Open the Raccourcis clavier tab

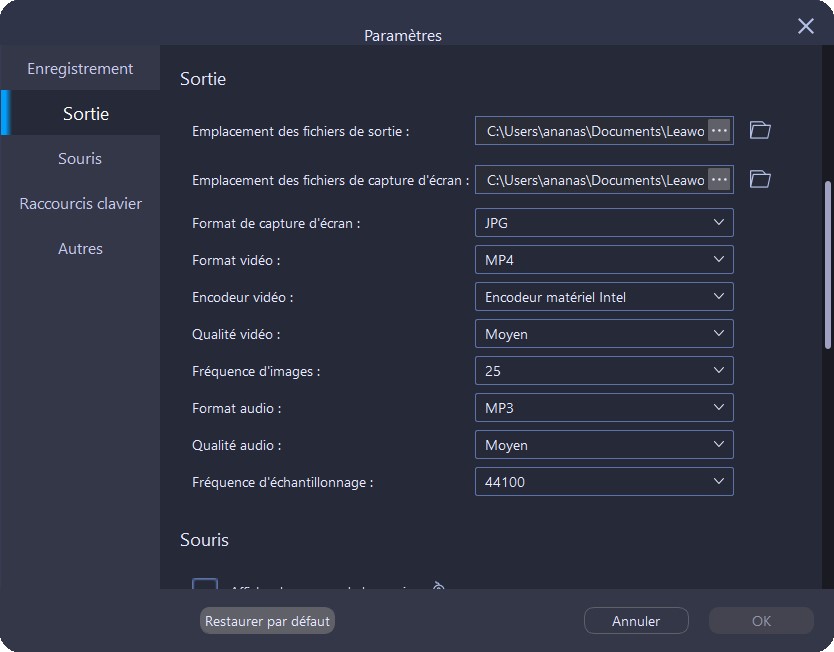[80, 204]
